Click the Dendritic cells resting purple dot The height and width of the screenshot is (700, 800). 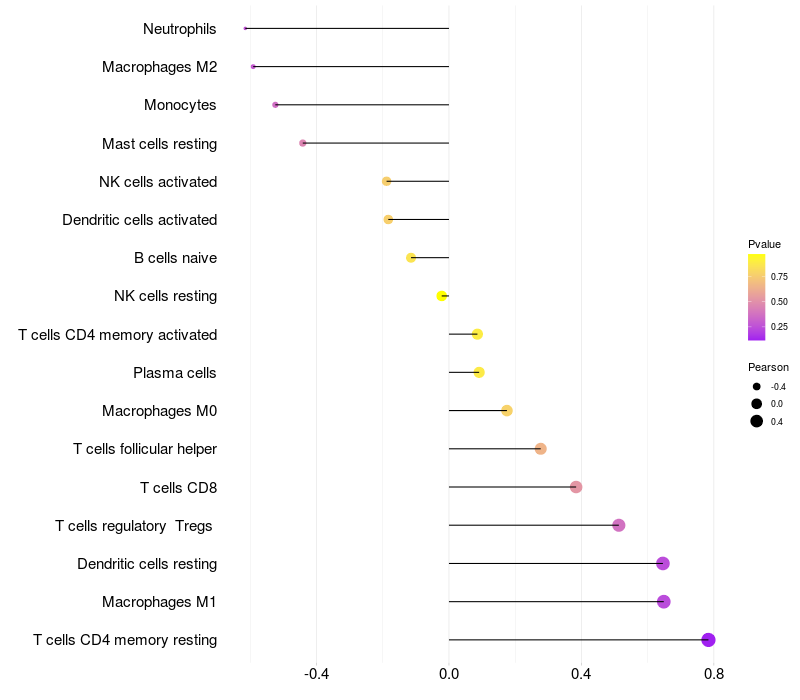(663, 563)
